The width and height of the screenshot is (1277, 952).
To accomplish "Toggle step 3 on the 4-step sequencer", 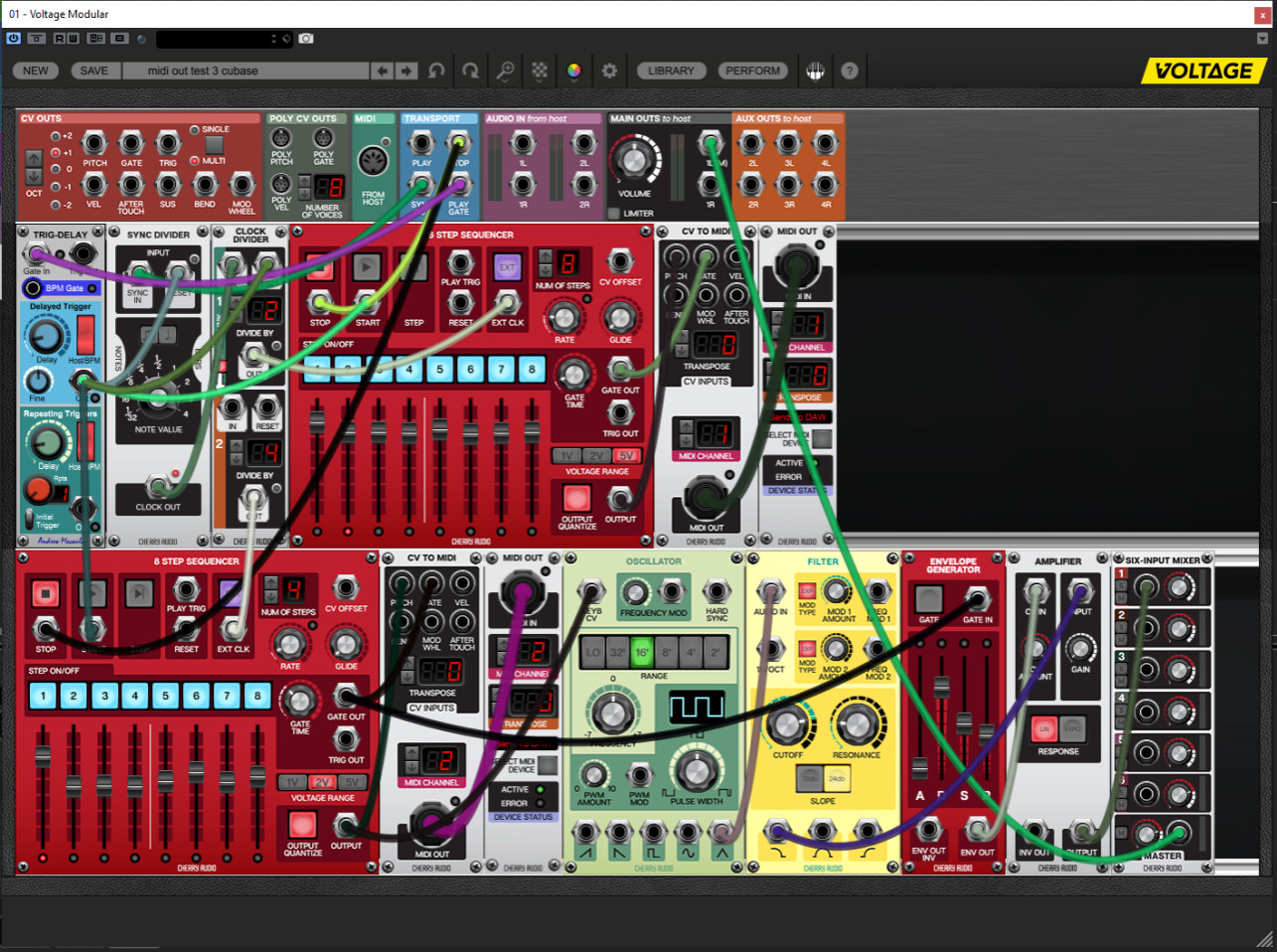I will click(104, 696).
